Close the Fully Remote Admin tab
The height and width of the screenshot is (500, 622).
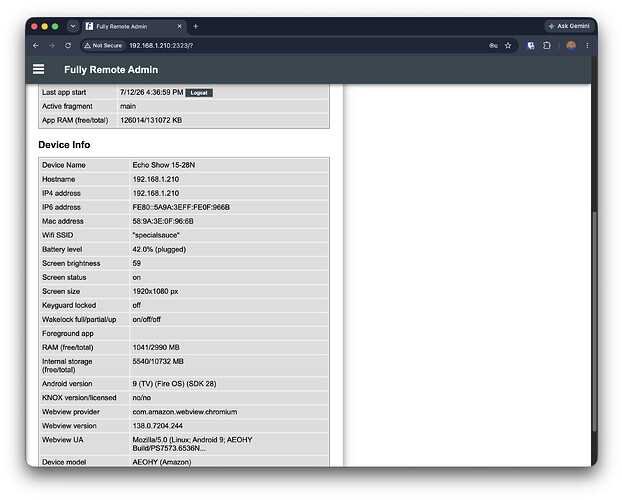coord(179,26)
